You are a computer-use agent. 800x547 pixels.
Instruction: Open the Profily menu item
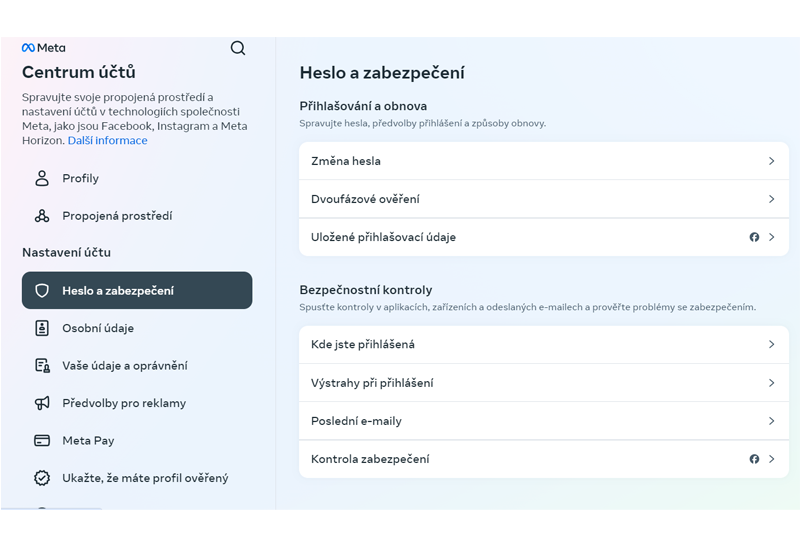click(x=137, y=178)
